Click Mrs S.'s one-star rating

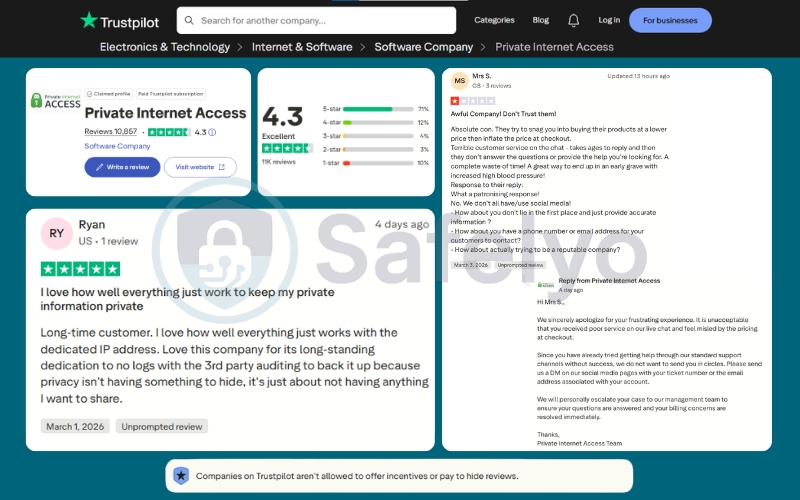(473, 101)
